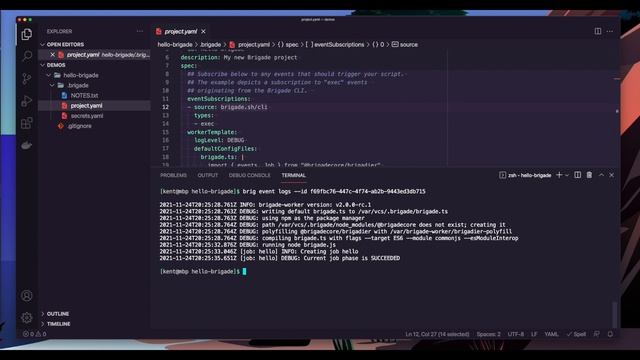The width and height of the screenshot is (640, 360).
Task: Open the feedback icon in status bar
Action: click(x=597, y=334)
